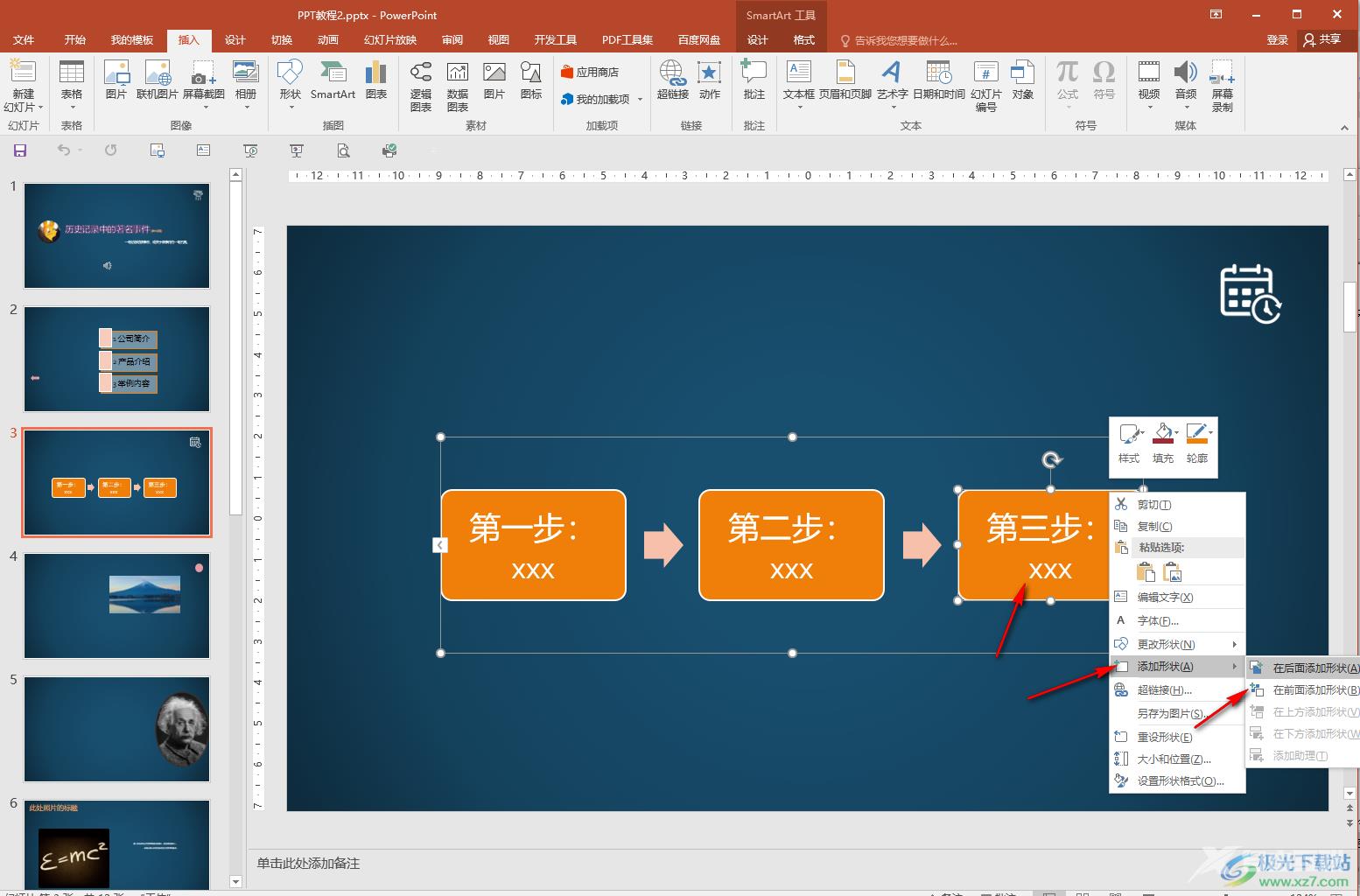Image resolution: width=1360 pixels, height=896 pixels.
Task: Open the Shapes gallery
Action: tap(290, 86)
